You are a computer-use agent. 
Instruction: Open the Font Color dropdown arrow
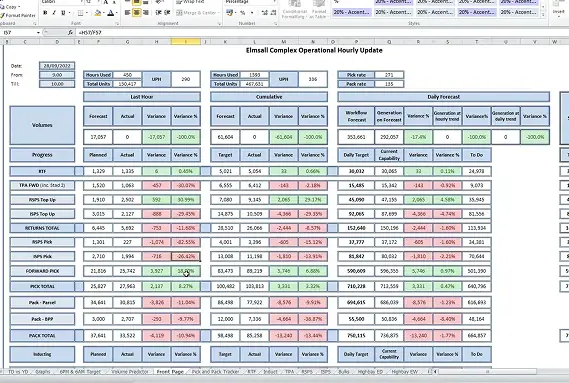(x=117, y=13)
